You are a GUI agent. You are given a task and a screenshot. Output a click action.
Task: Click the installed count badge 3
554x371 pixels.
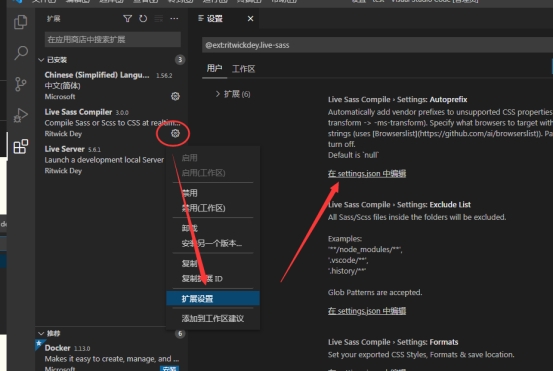180,60
